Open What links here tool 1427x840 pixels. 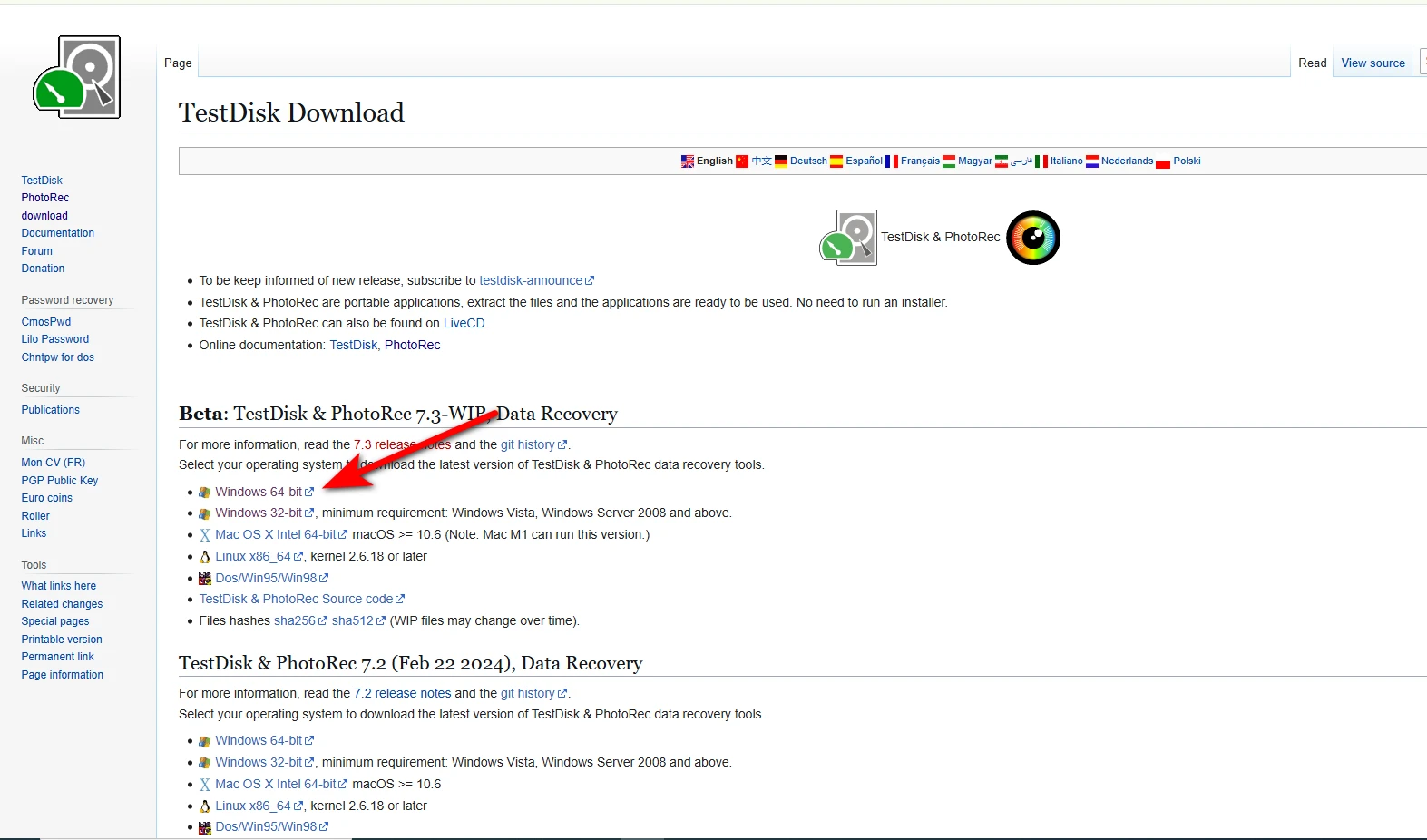pos(59,586)
